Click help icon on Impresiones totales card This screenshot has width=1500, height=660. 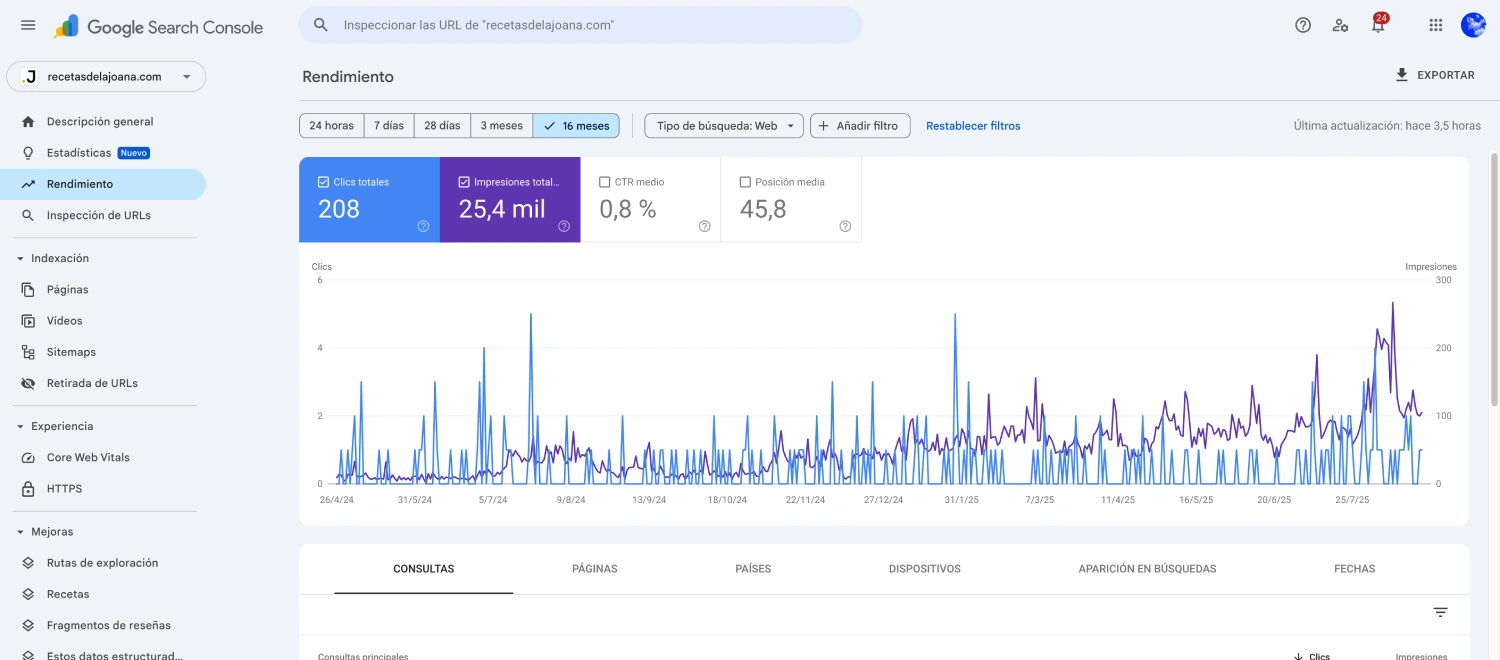pos(564,226)
